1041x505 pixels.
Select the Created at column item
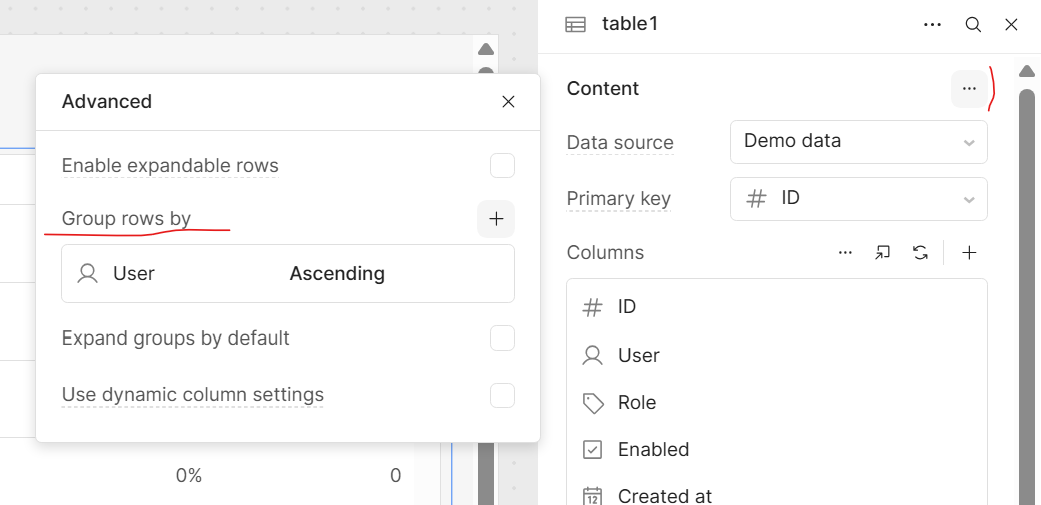(x=777, y=495)
